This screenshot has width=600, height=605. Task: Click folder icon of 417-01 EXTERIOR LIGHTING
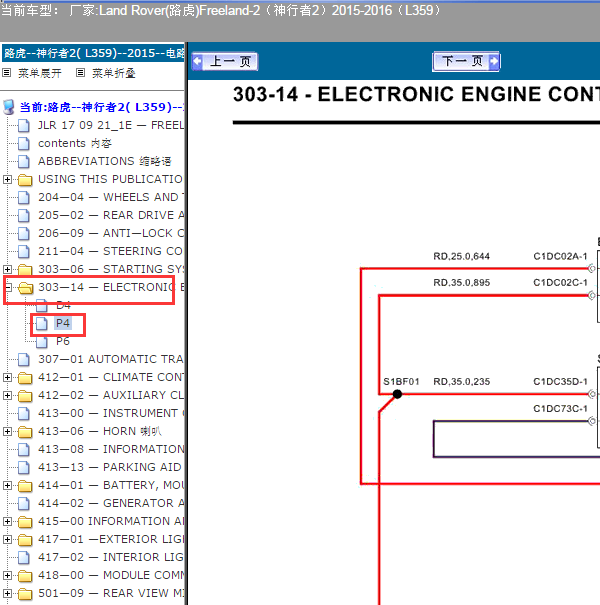pos(25,539)
